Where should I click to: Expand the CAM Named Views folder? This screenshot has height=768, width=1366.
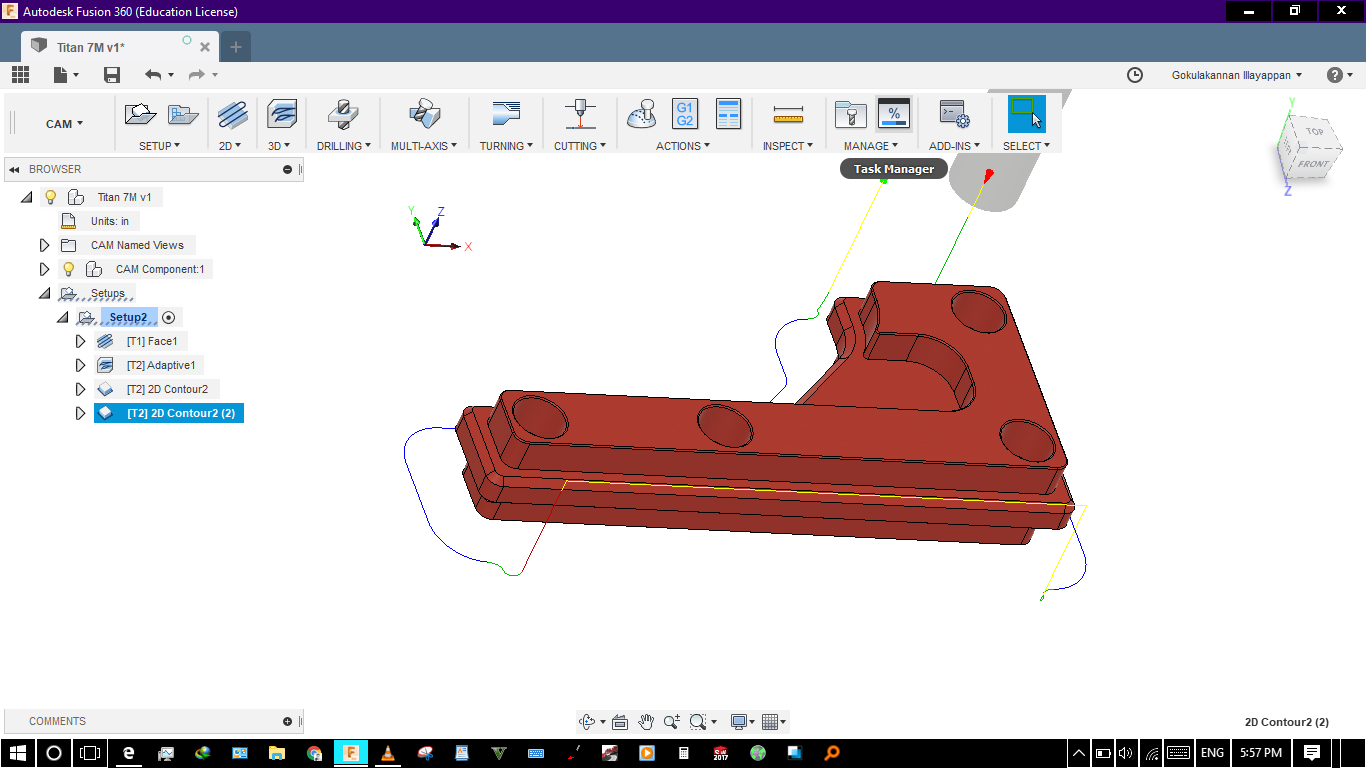pyautogui.click(x=44, y=245)
